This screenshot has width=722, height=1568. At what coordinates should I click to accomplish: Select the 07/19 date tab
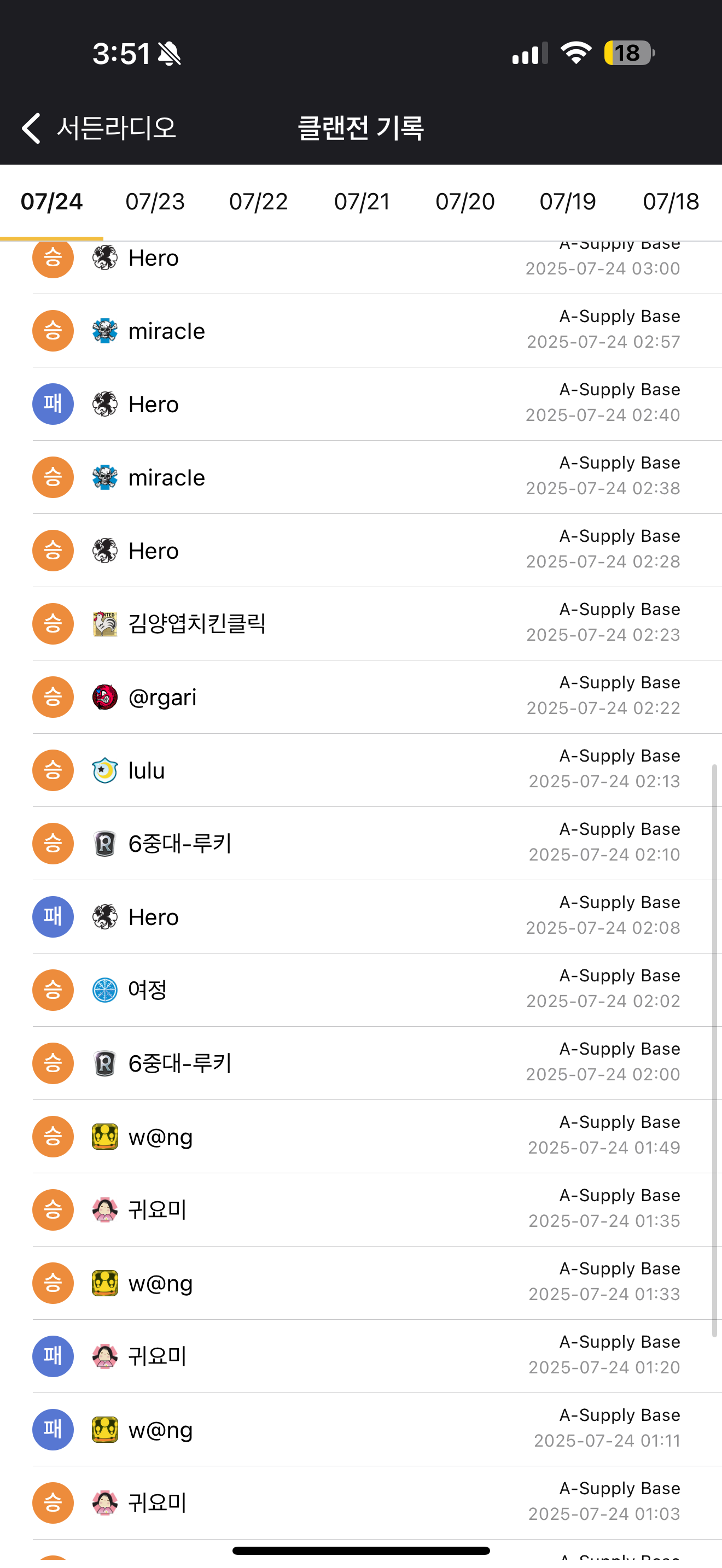[x=567, y=202]
